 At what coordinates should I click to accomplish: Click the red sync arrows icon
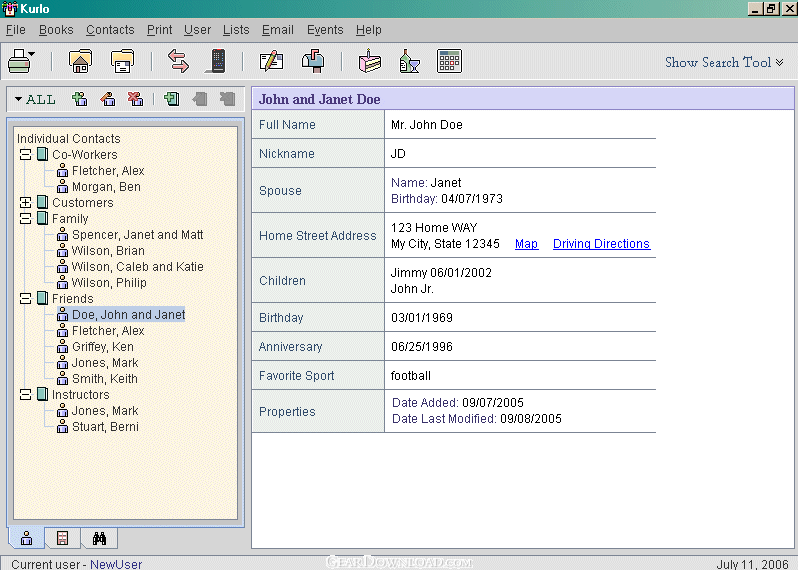coord(178,62)
